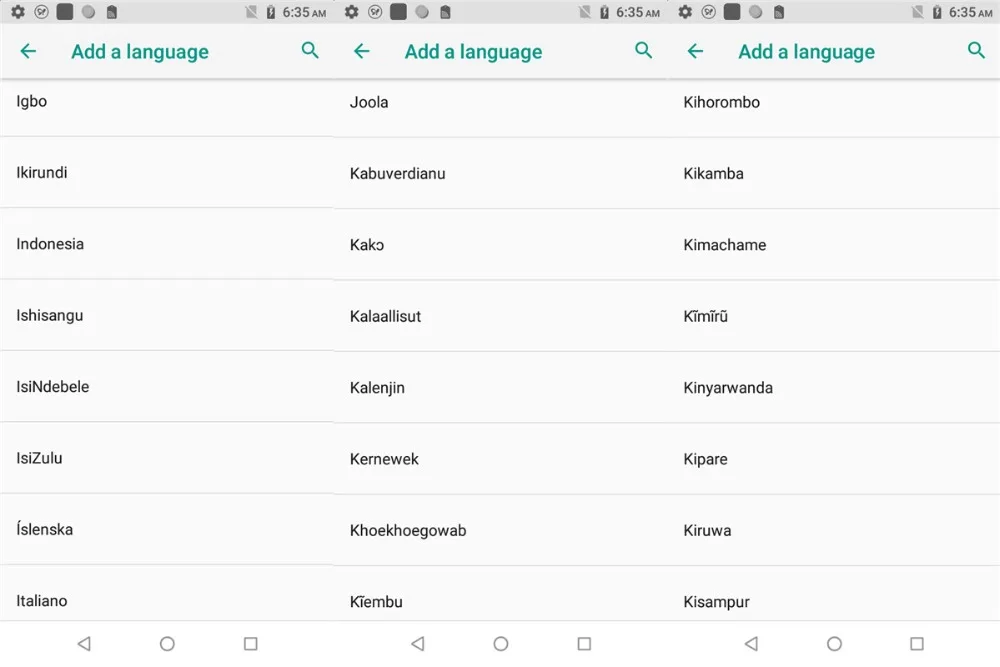Choose IsiZulu language
1000x667 pixels.
166,458
